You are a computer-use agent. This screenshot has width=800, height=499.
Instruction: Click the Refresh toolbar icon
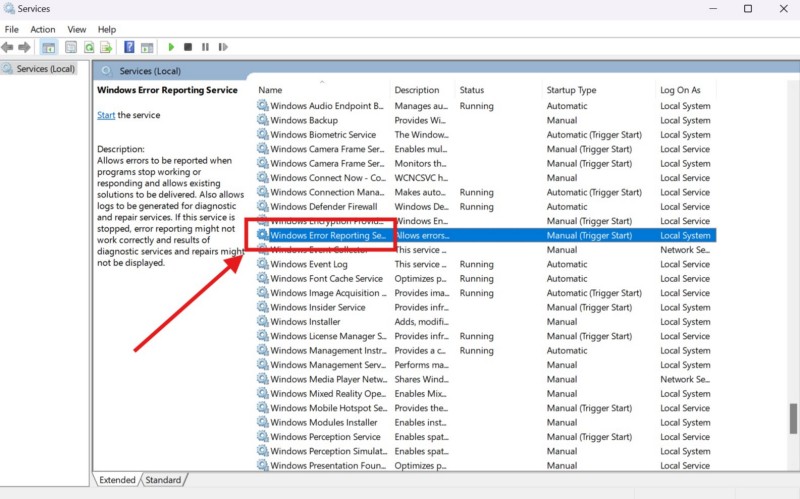89,47
